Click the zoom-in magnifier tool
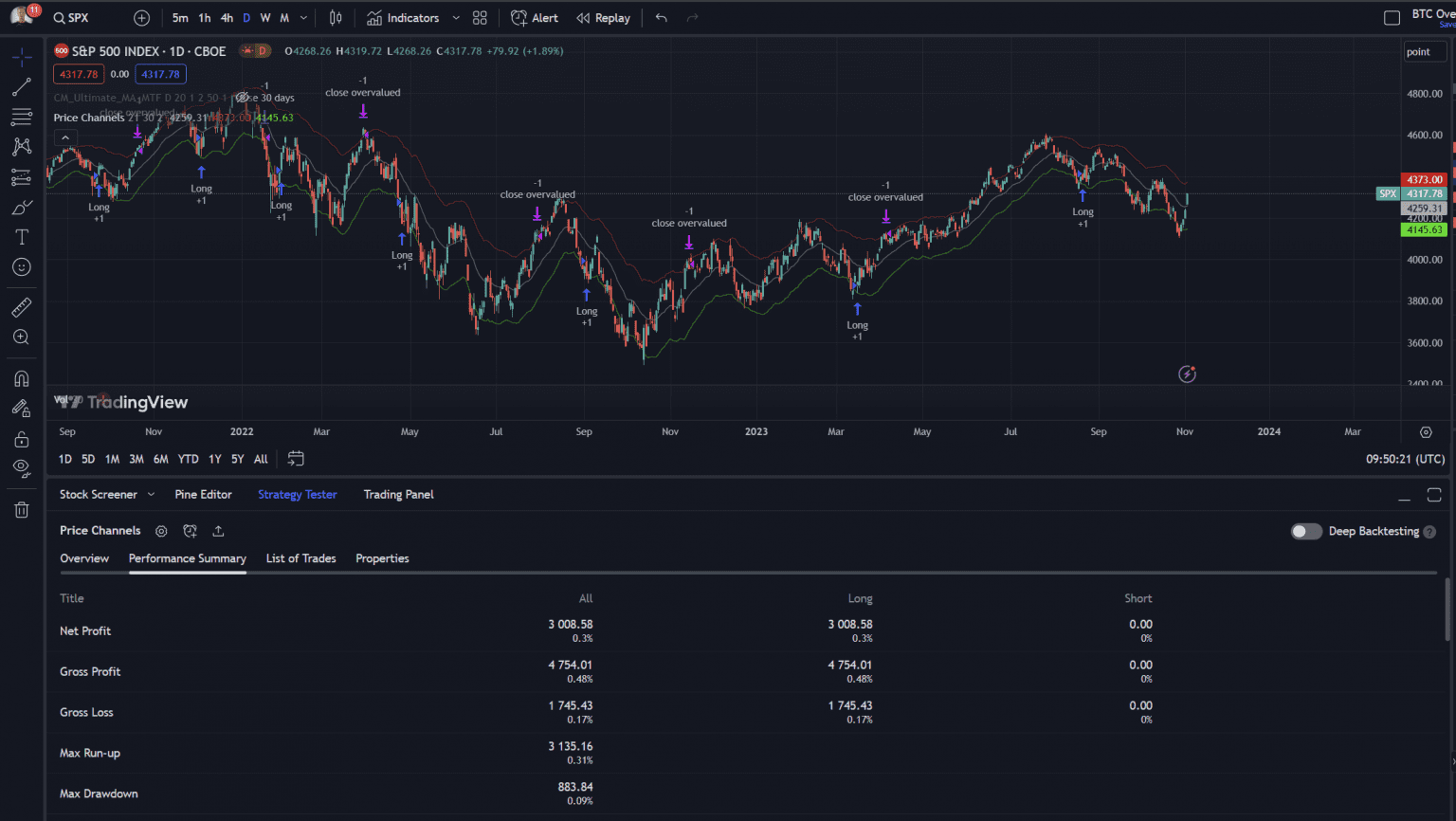Viewport: 1456px width, 821px height. tap(21, 337)
